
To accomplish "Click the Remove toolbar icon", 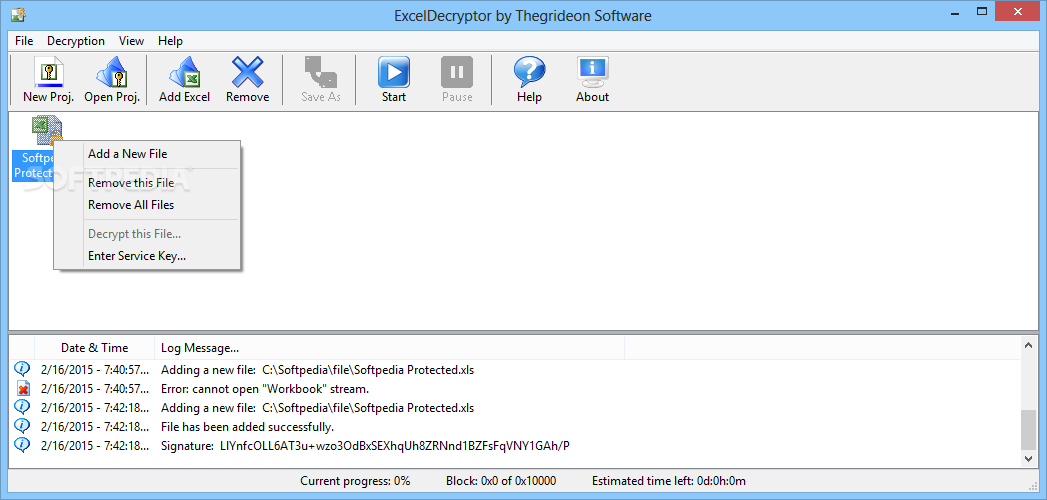I will tap(248, 72).
